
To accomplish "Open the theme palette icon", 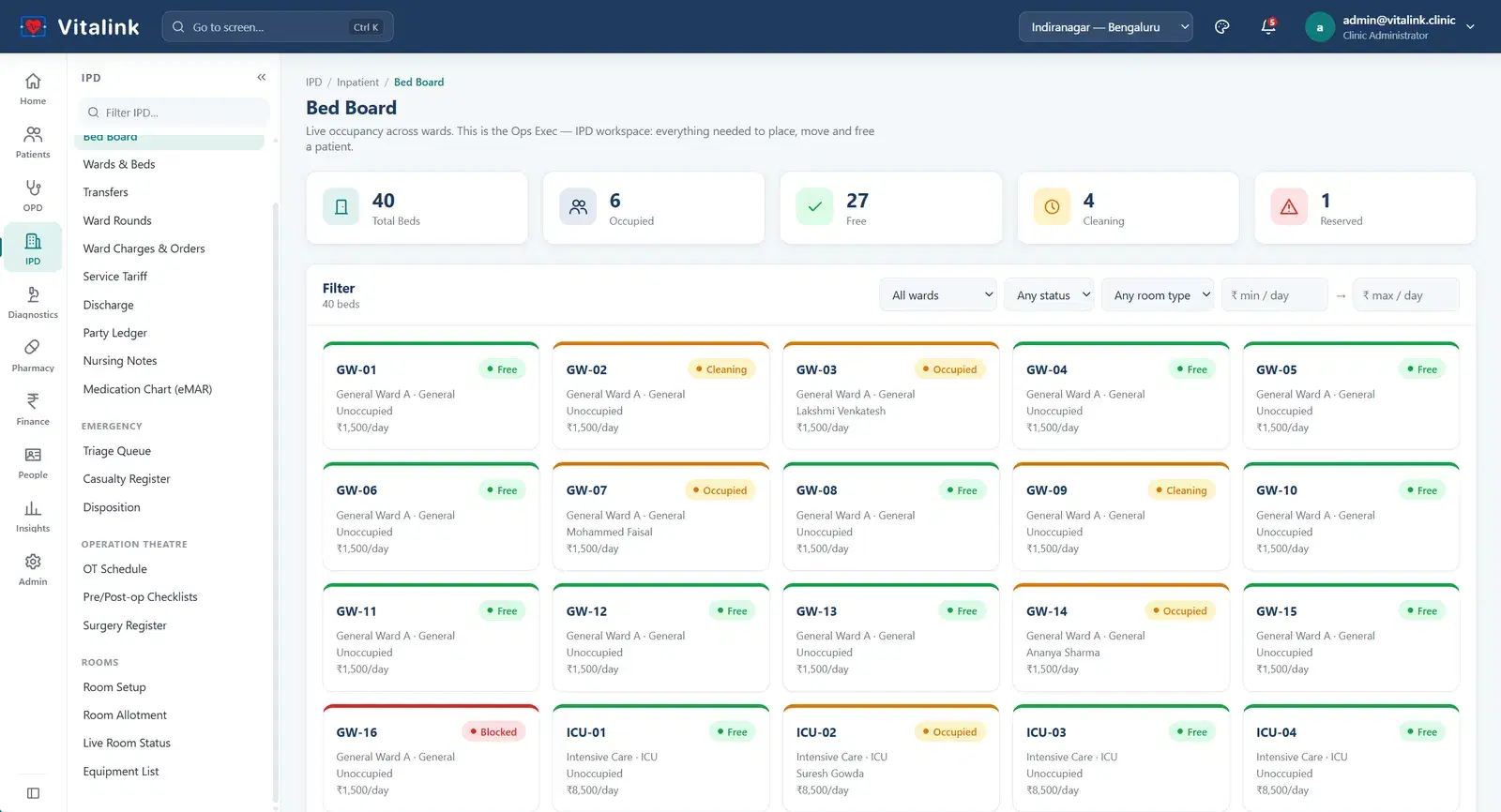I will point(1221,27).
